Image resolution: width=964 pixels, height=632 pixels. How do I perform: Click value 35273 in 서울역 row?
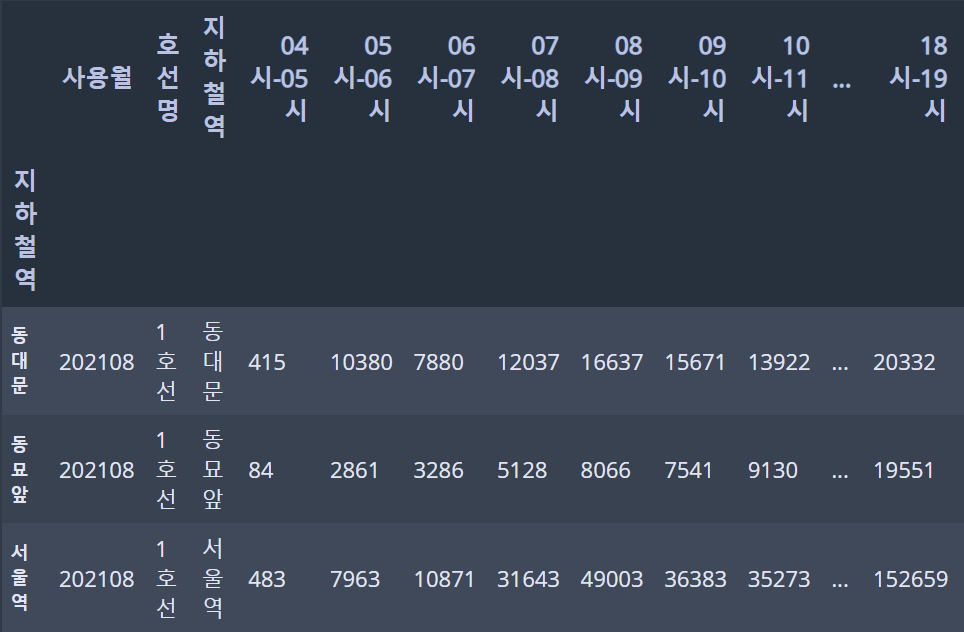tap(779, 579)
